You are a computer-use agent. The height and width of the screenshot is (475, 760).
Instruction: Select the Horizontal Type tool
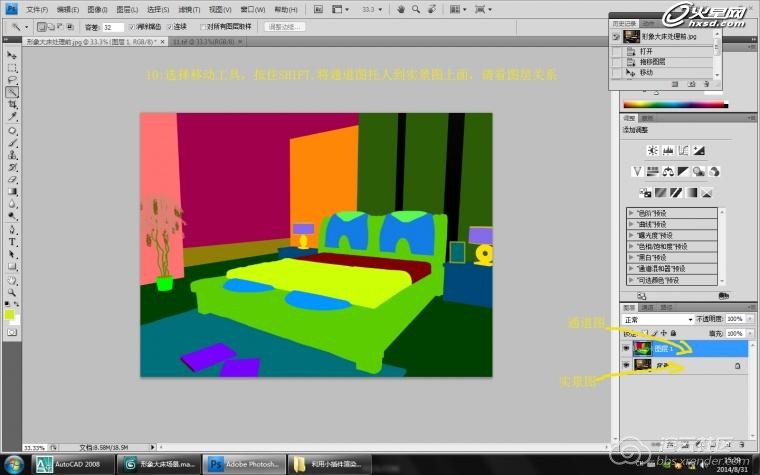[x=12, y=242]
